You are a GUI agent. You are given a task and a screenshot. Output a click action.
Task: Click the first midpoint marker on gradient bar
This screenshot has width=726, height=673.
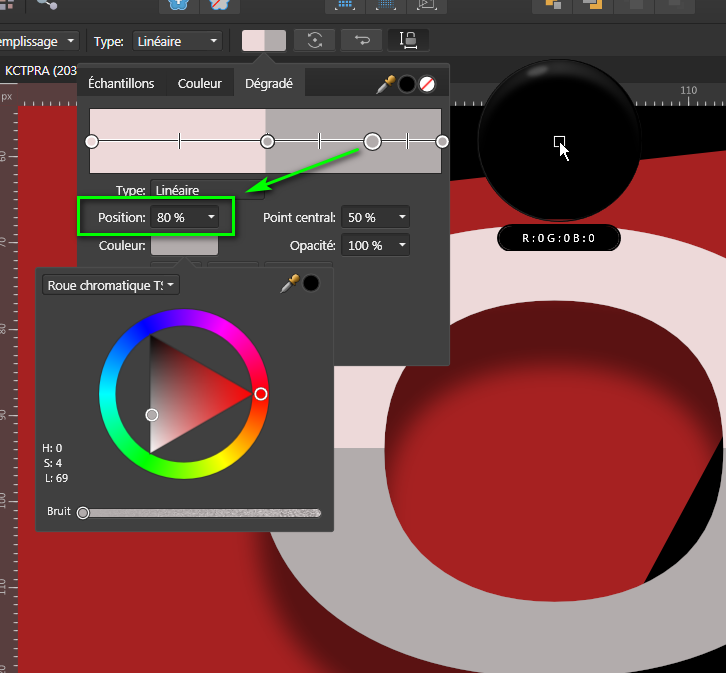pos(180,141)
